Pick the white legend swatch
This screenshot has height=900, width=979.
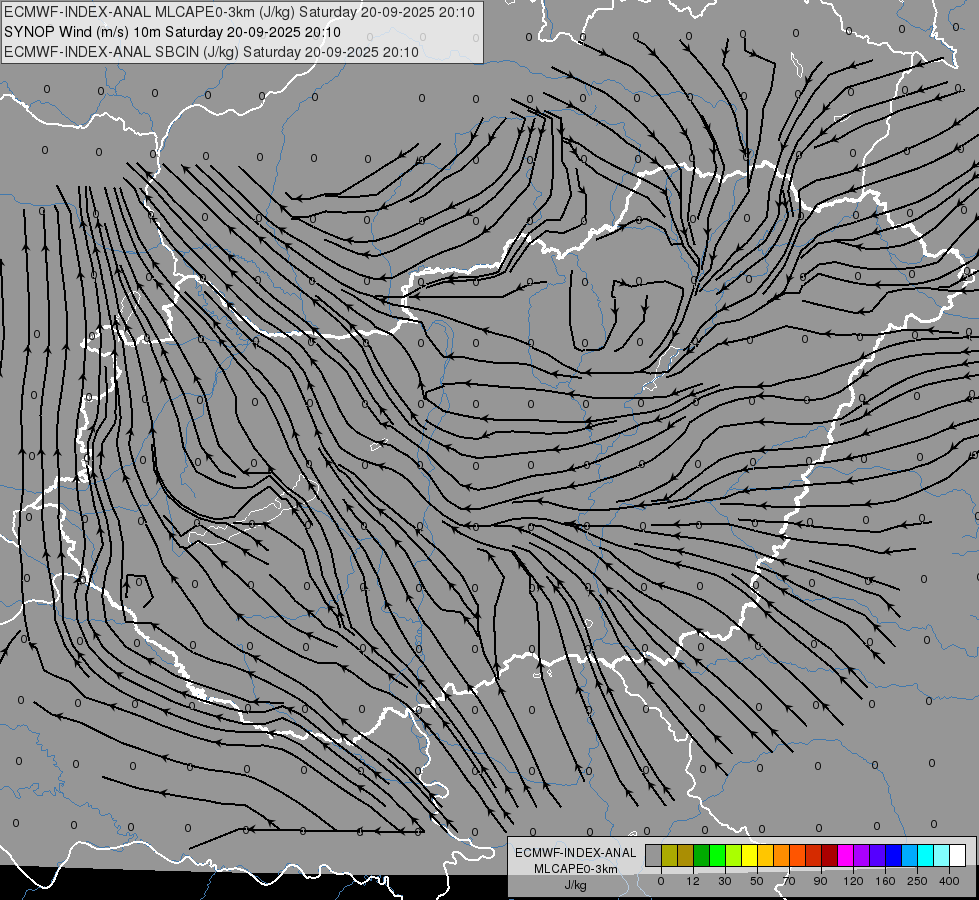958,855
